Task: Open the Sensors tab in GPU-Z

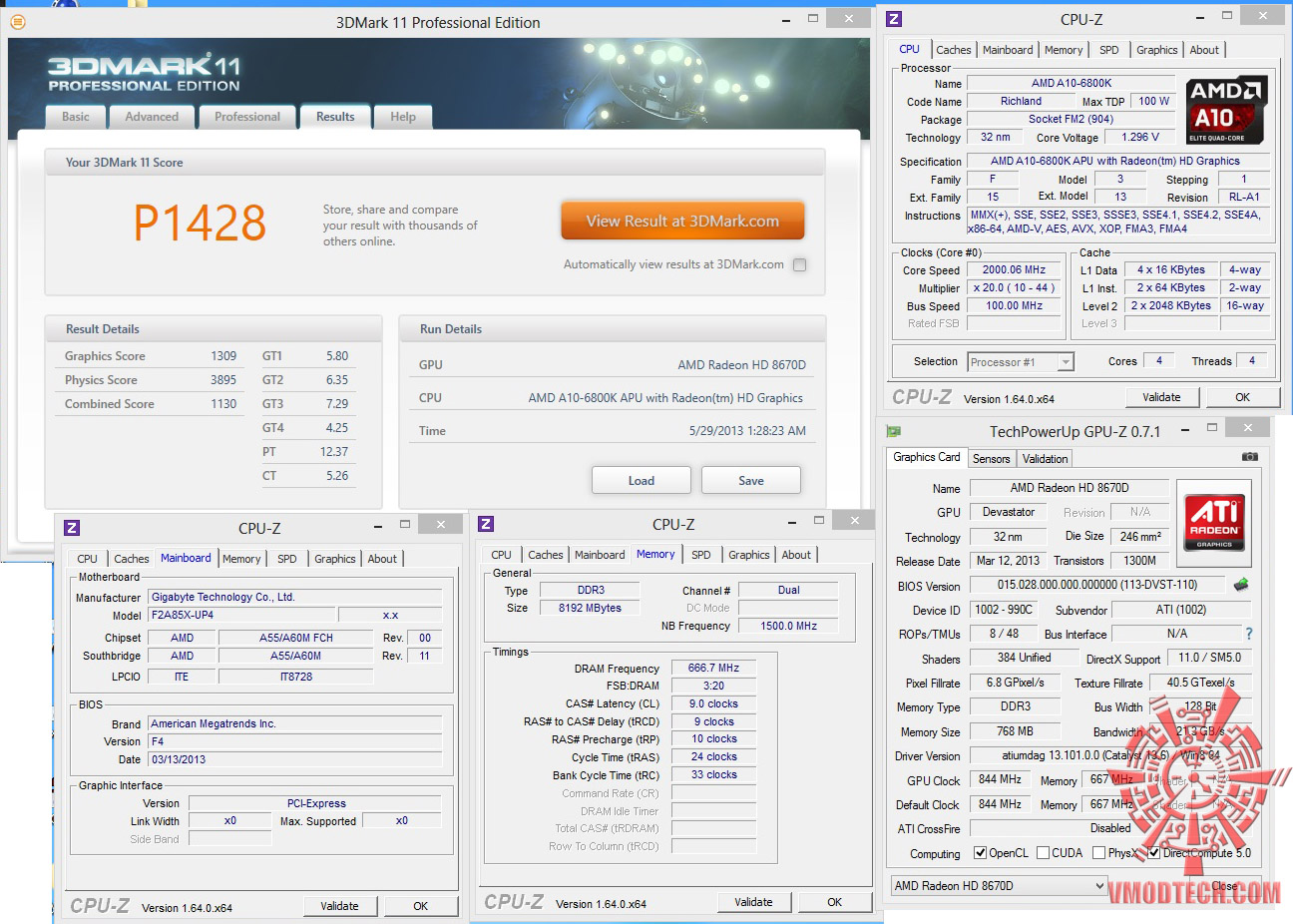Action: tap(991, 459)
